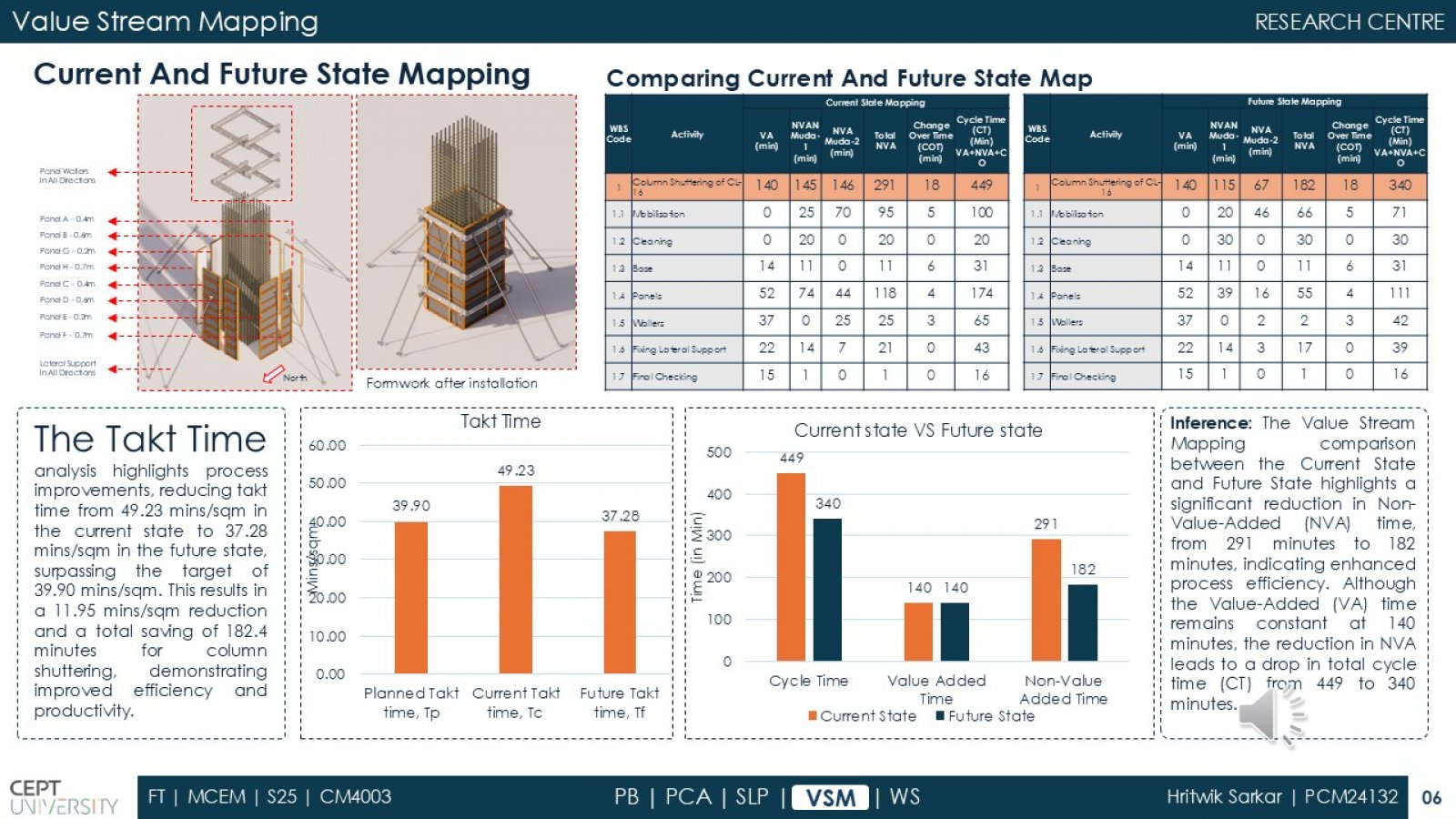Click the 118 cell in Current State Panels row

tap(885, 293)
